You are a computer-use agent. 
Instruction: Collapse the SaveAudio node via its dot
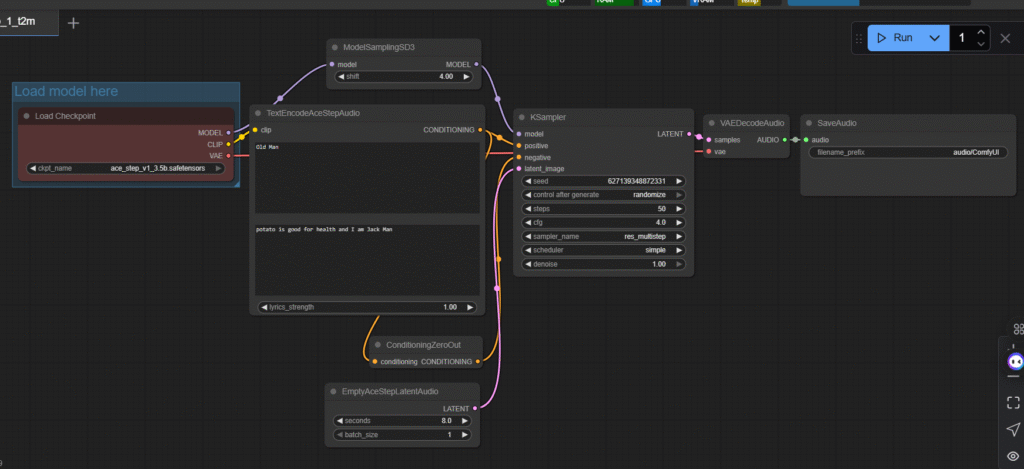coord(809,123)
